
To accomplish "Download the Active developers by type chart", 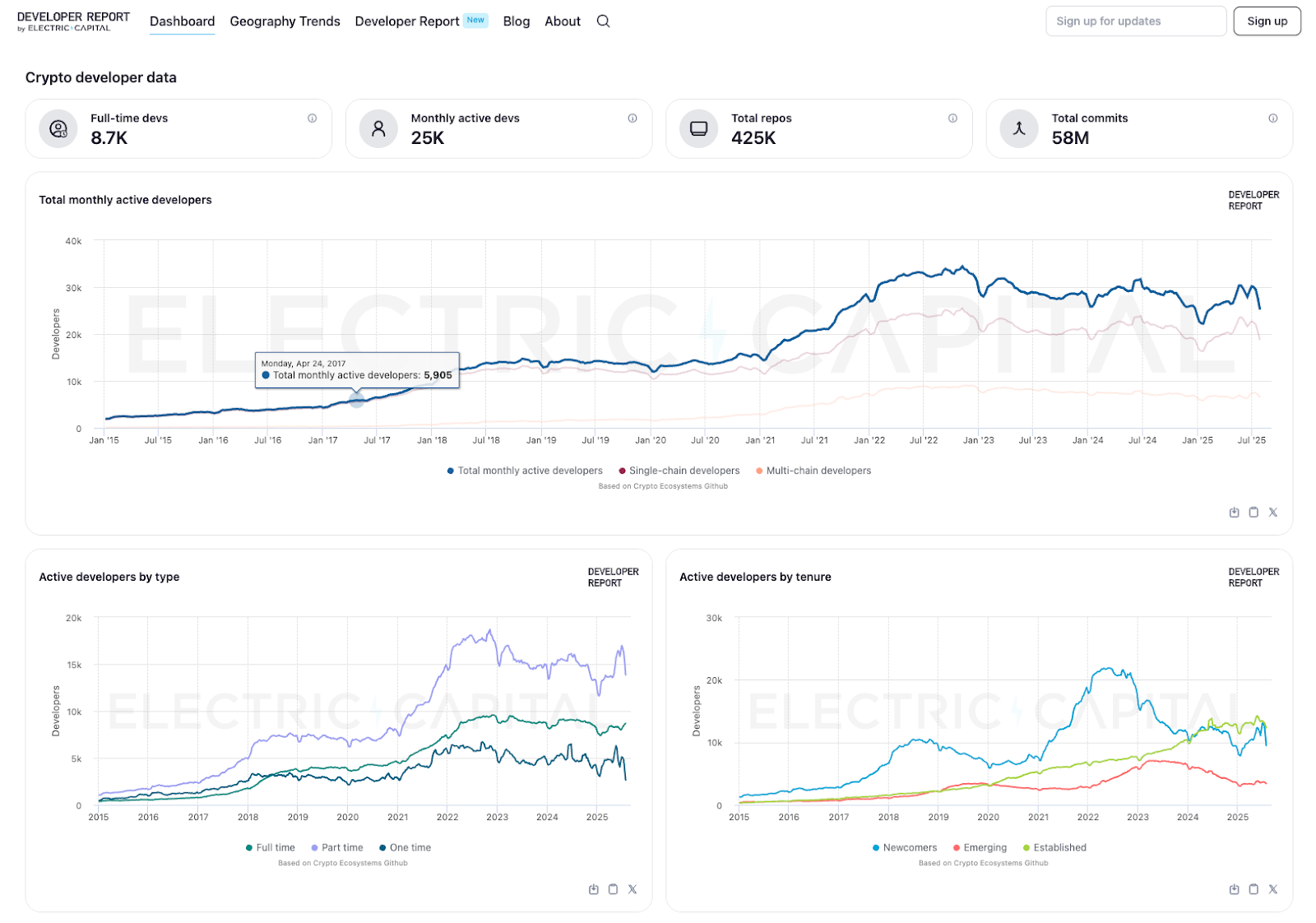I will click(594, 889).
